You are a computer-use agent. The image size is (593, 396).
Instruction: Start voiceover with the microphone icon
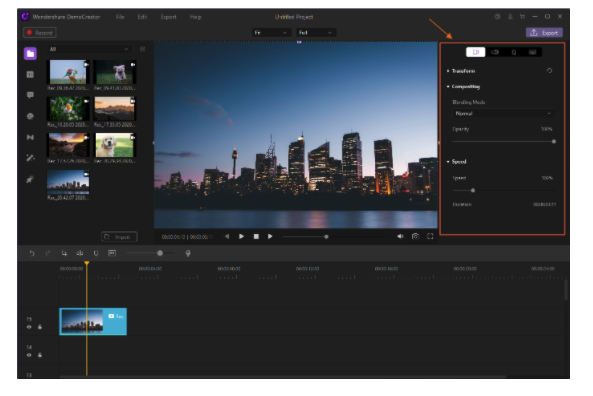coord(188,253)
